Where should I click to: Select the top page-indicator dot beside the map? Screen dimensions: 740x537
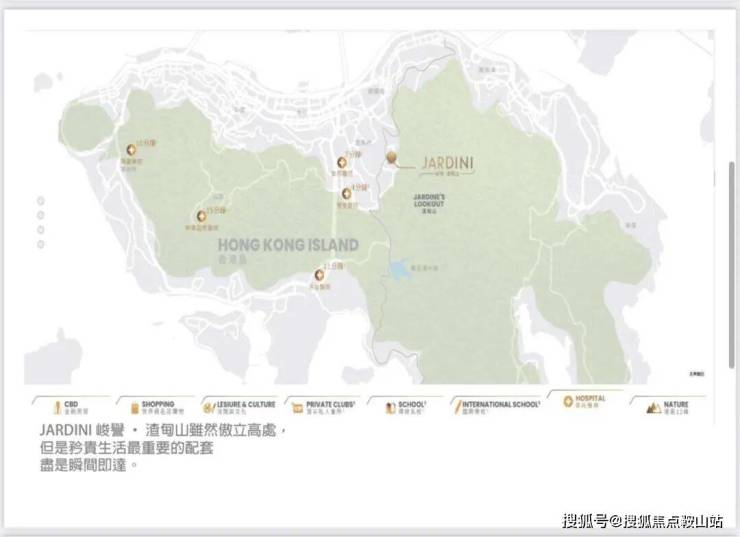[41, 201]
